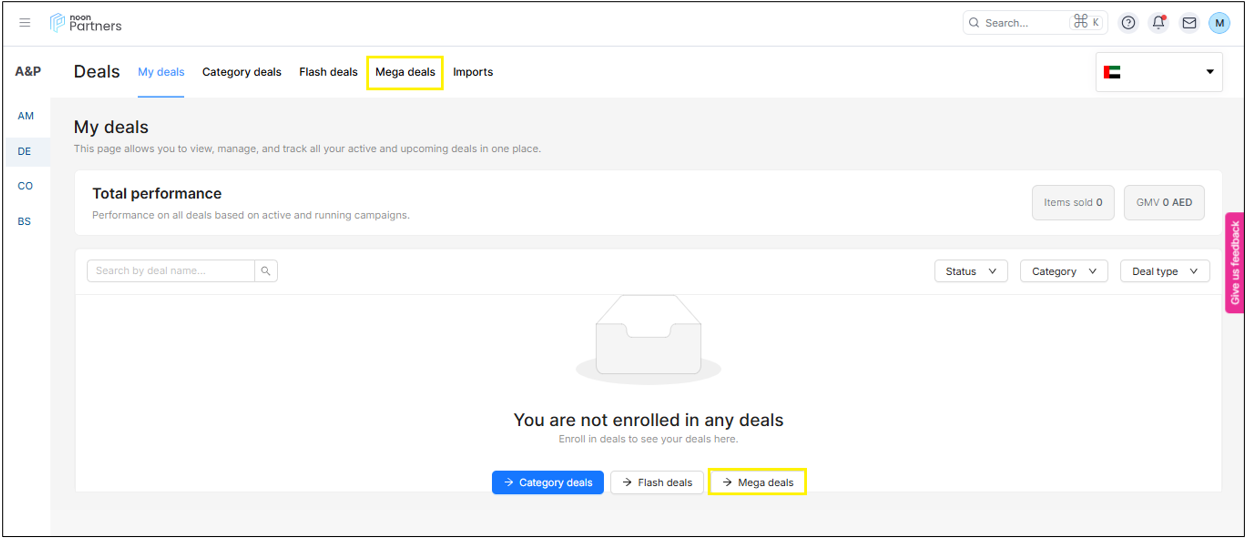Switch to the Flash deals tab

coord(328,72)
